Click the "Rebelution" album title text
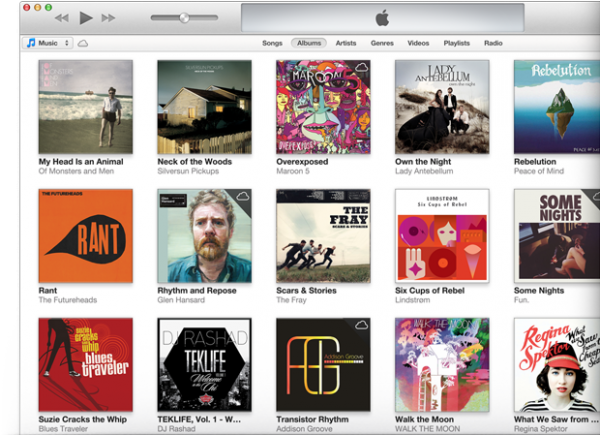600x435 pixels. (x=535, y=162)
